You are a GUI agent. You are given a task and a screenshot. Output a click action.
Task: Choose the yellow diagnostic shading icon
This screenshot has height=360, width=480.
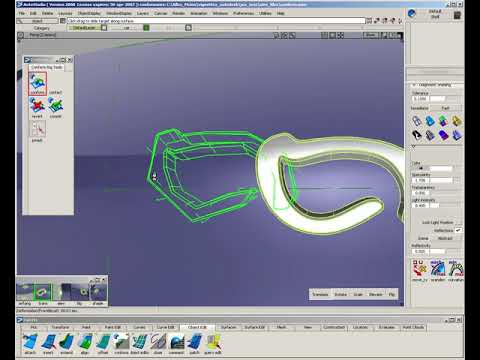(456, 121)
